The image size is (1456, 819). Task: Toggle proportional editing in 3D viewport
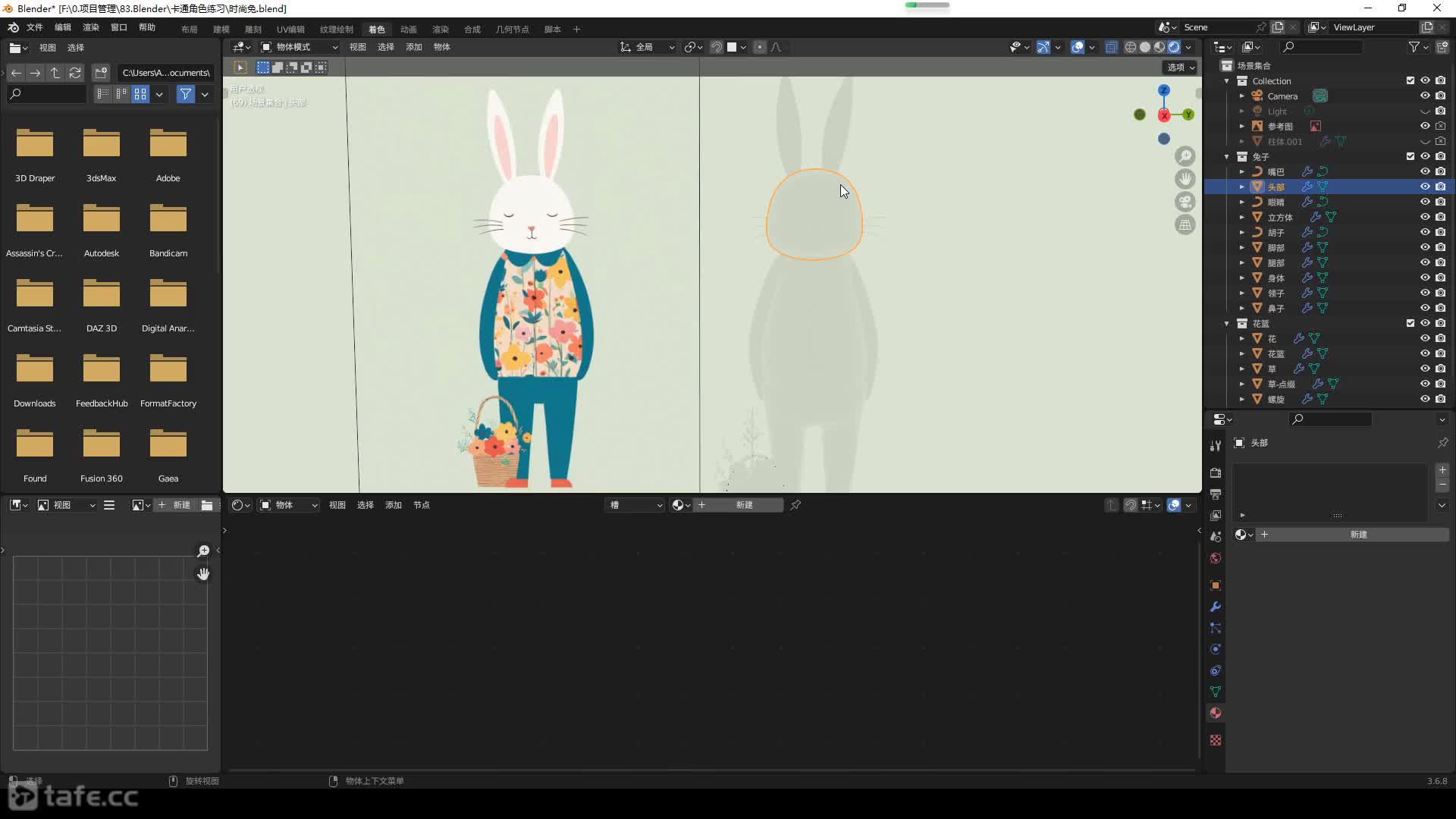(760, 47)
